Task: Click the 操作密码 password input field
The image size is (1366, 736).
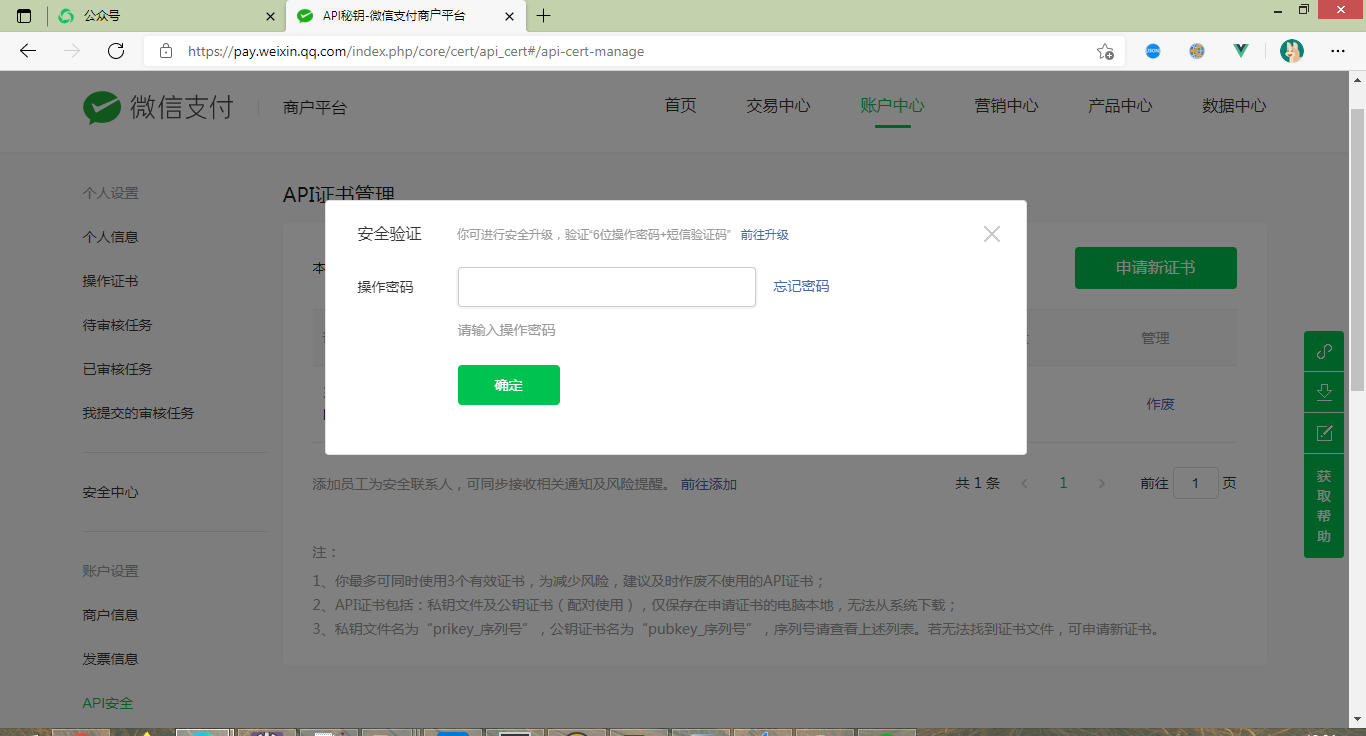Action: [x=607, y=287]
